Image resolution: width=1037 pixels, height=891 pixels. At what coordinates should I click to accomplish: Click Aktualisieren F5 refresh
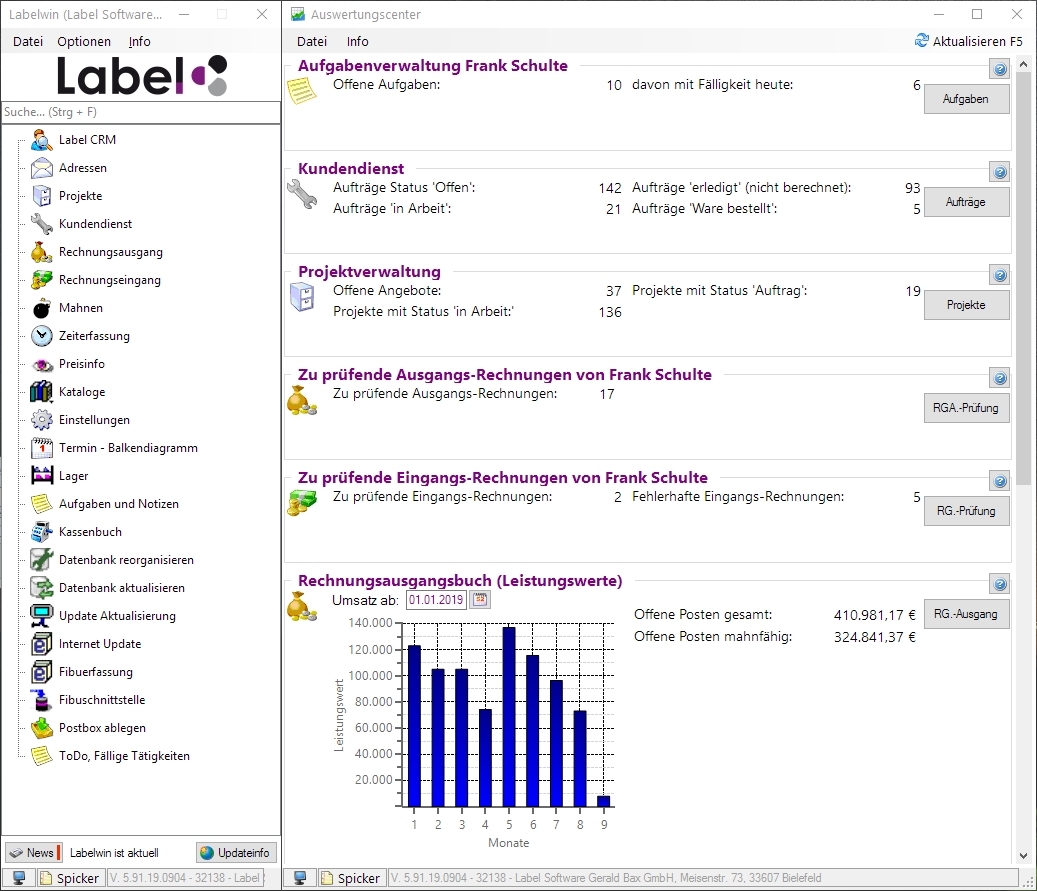click(968, 41)
